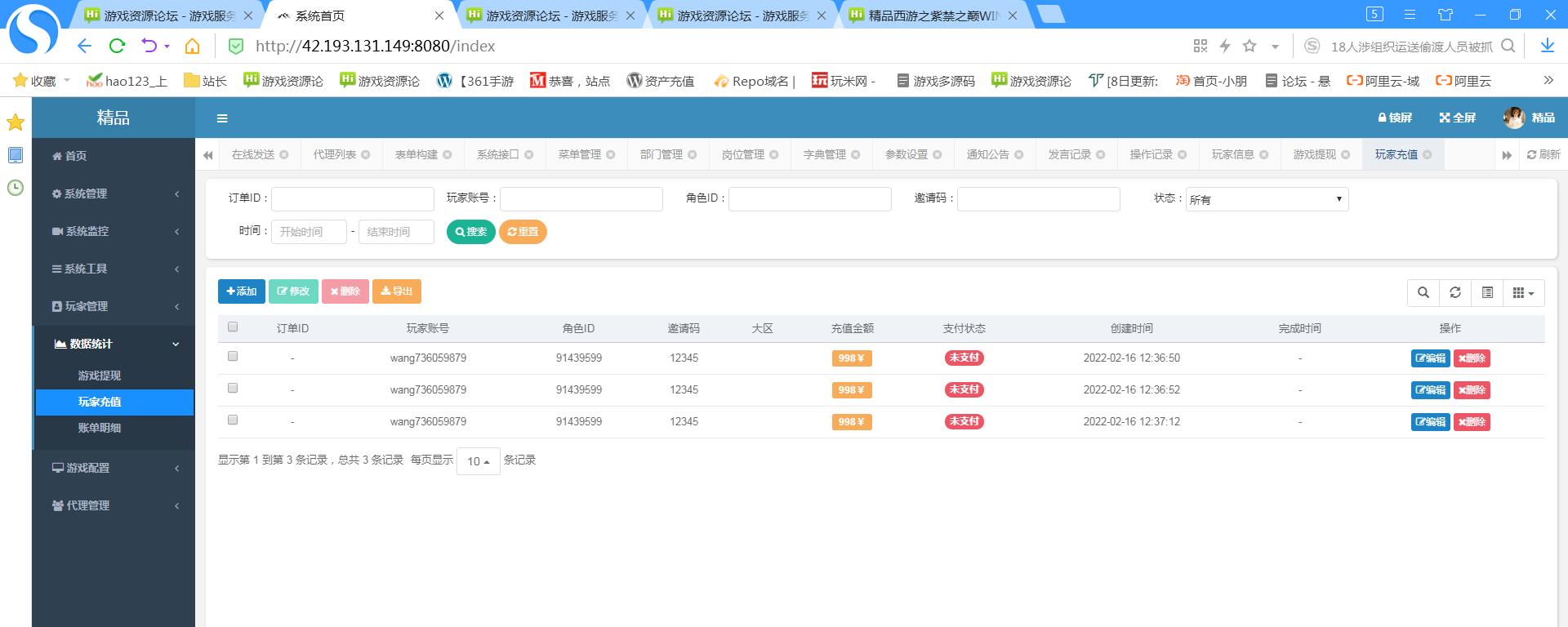Check the select-all header checkbox
The image size is (1568, 627).
pyautogui.click(x=233, y=327)
